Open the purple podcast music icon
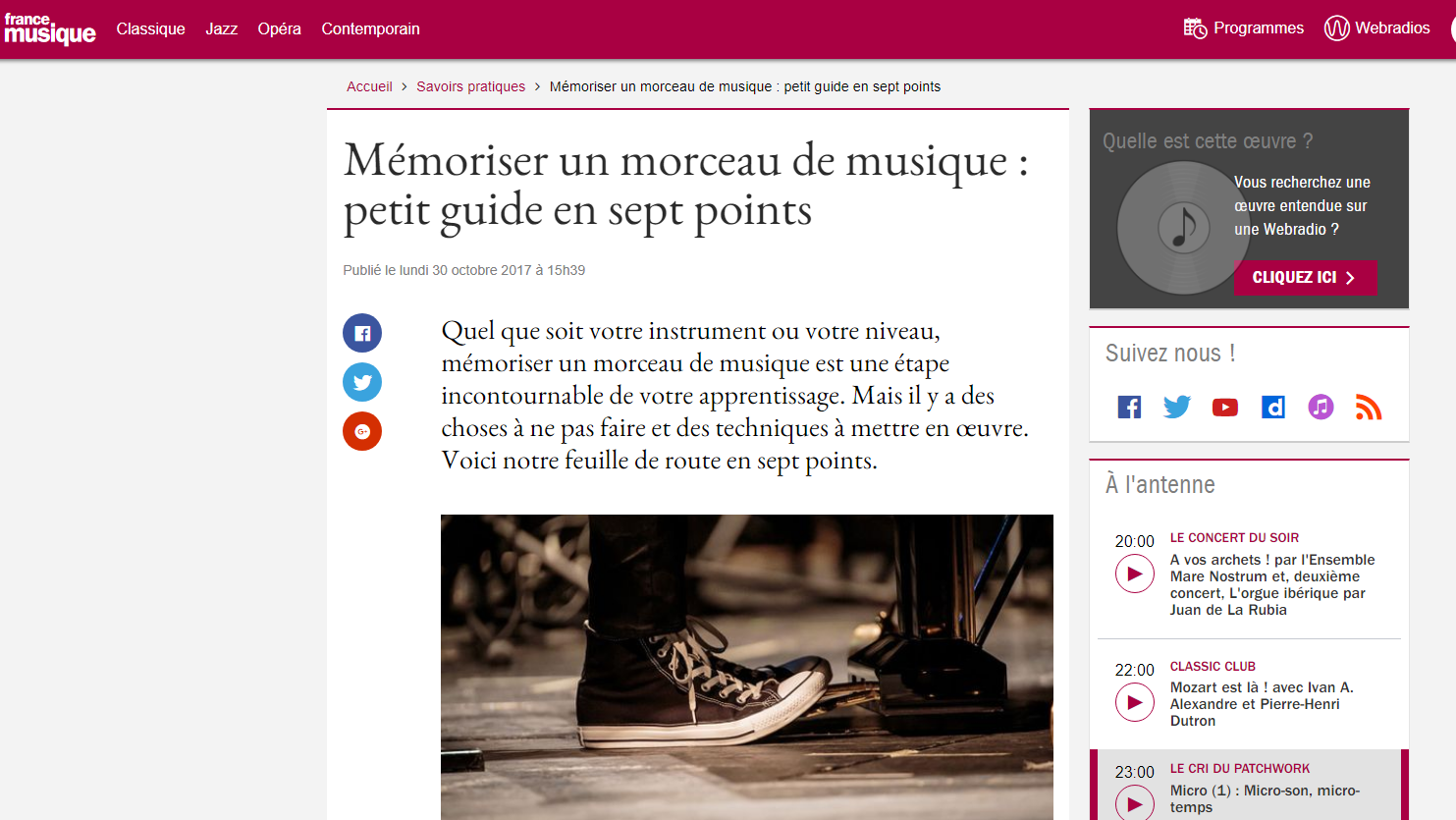1456x820 pixels. click(1321, 407)
